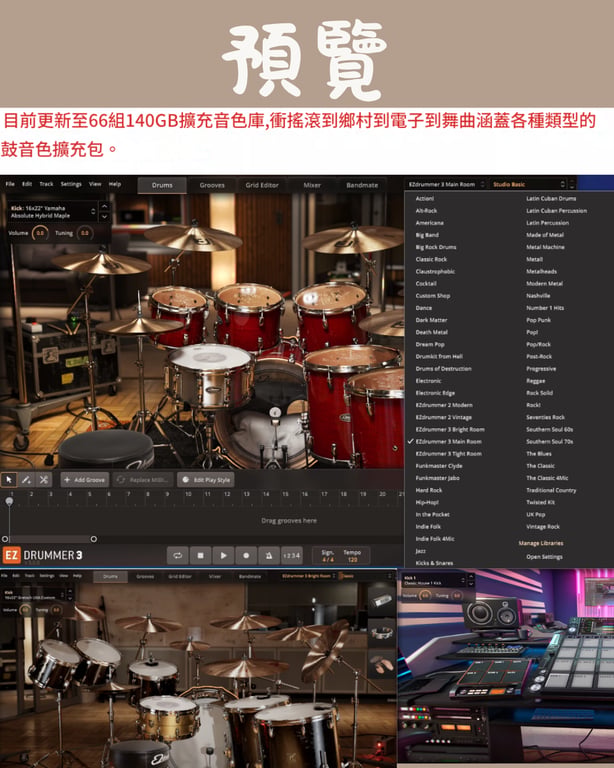
Task: Click preset stepper arrows beside Studio Basic
Action: (571, 184)
